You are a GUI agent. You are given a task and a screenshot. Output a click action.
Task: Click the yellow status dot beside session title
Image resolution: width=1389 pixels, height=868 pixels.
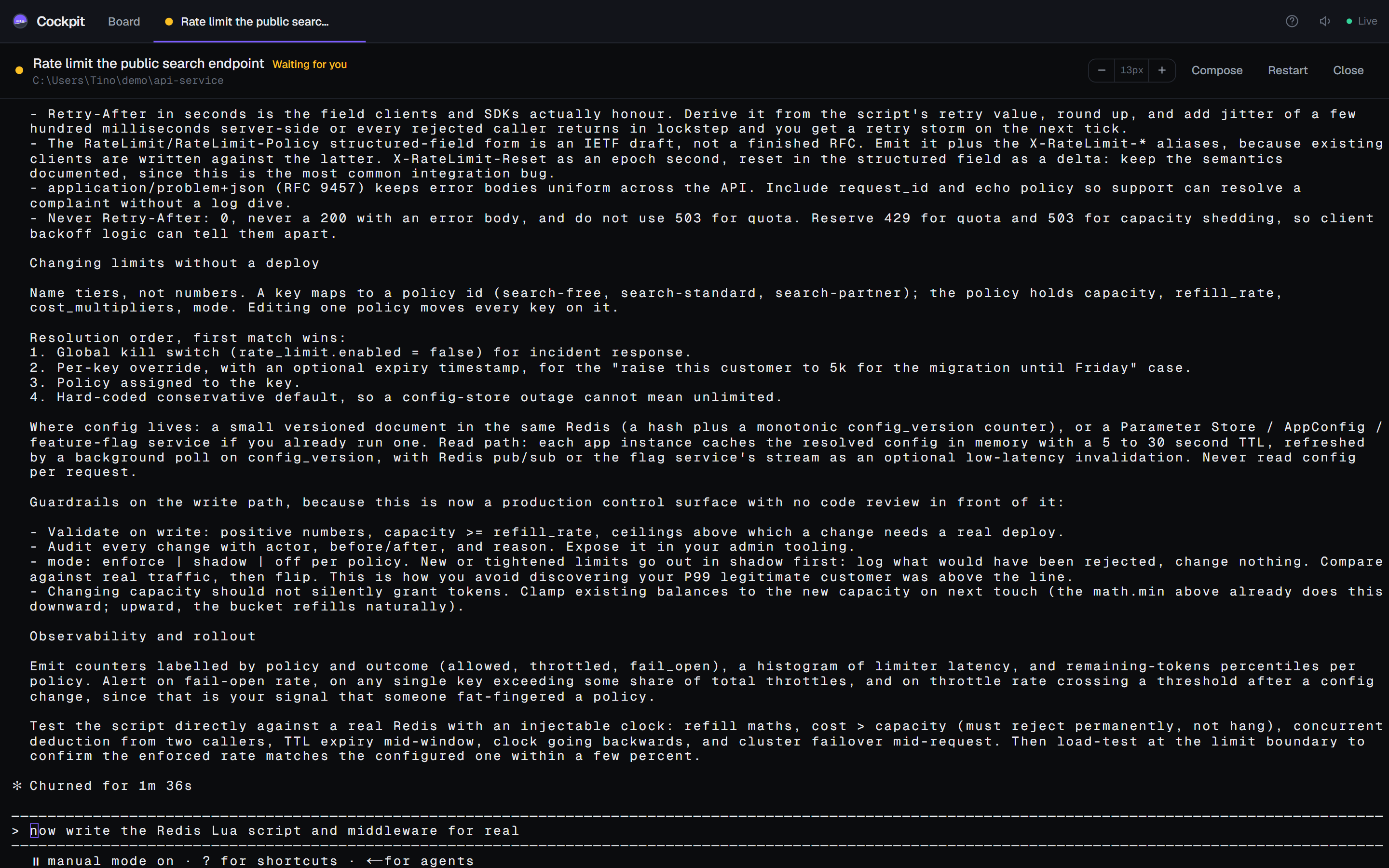pyautogui.click(x=19, y=70)
